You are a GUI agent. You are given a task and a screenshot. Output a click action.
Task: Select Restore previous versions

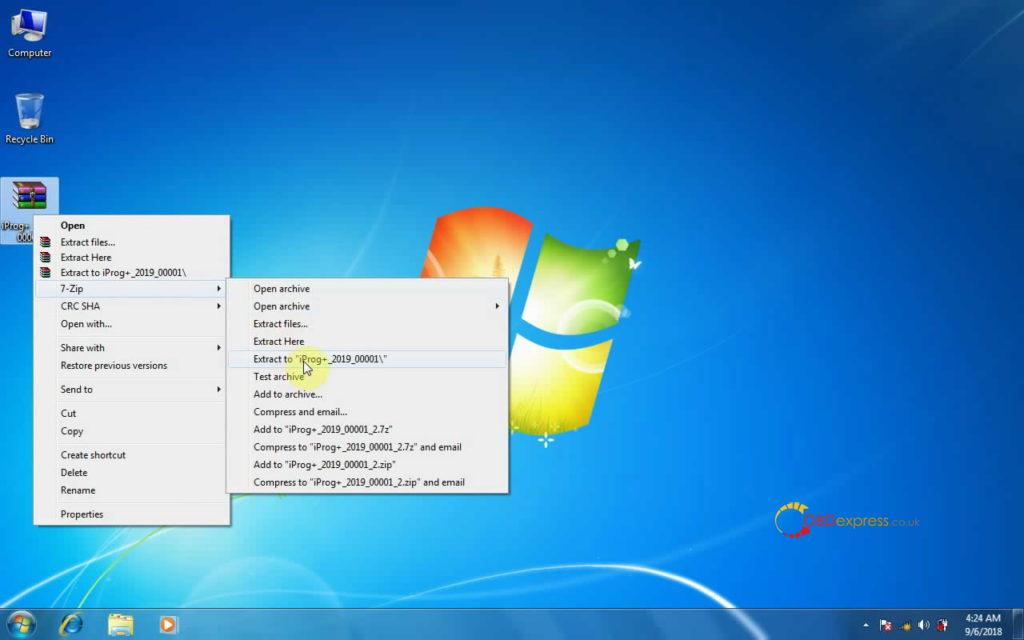[132, 366]
